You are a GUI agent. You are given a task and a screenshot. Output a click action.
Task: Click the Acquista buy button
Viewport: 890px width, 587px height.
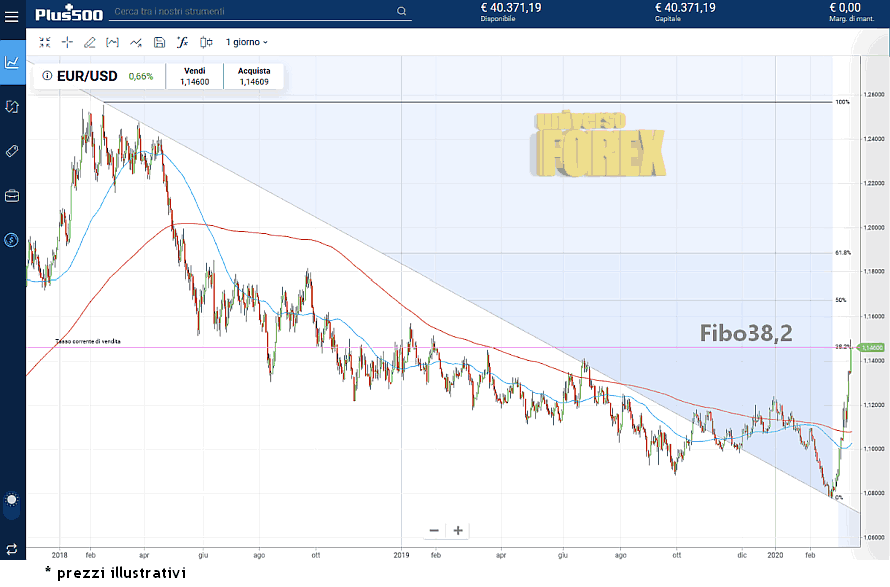(254, 77)
